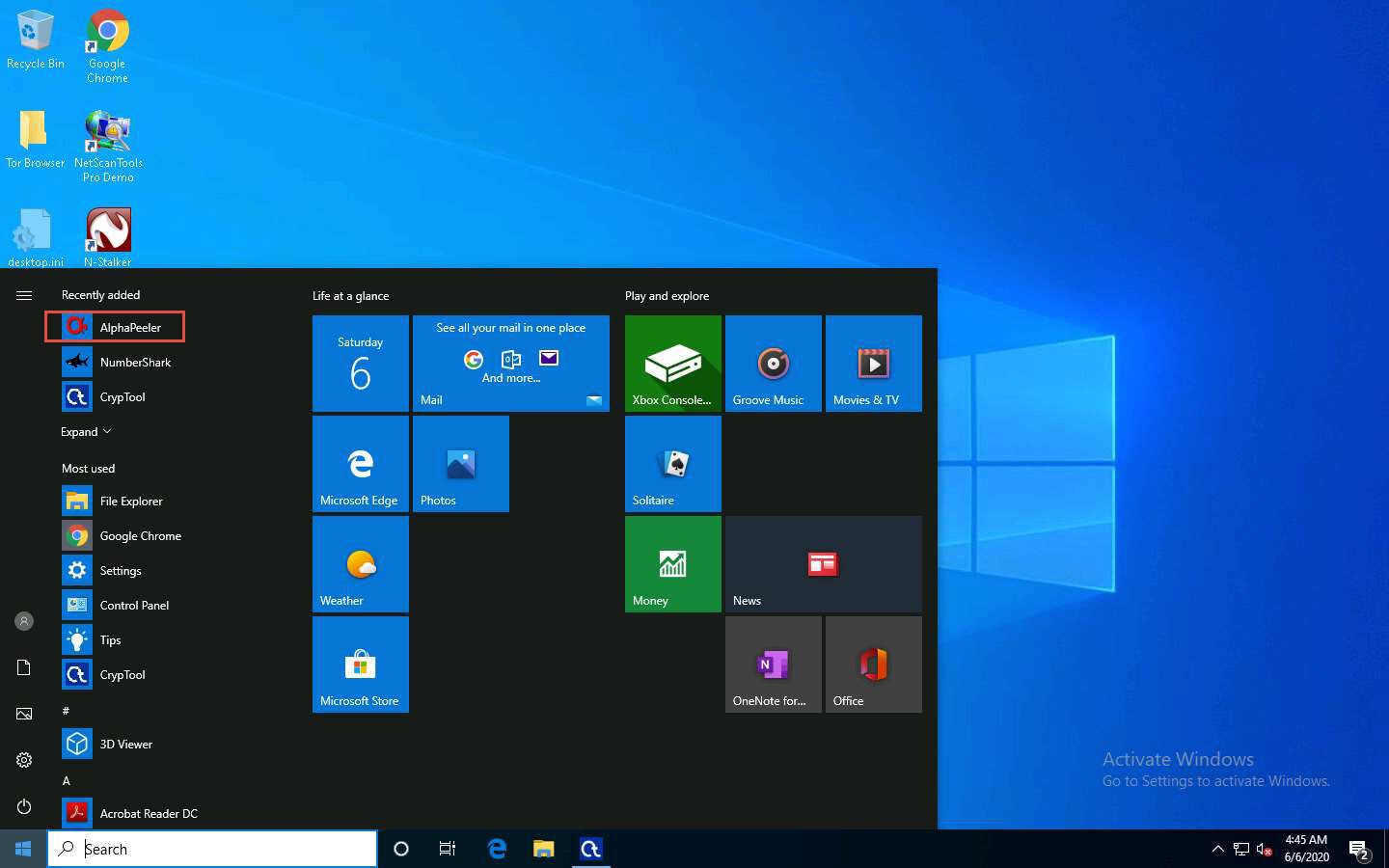Expand the Start menu hamburger navigation
This screenshot has height=868, width=1389.
[x=24, y=295]
